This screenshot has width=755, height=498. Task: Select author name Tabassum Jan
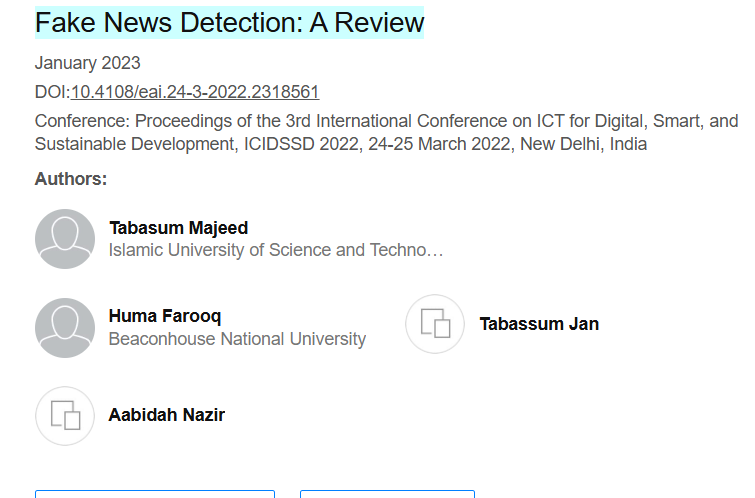point(539,324)
